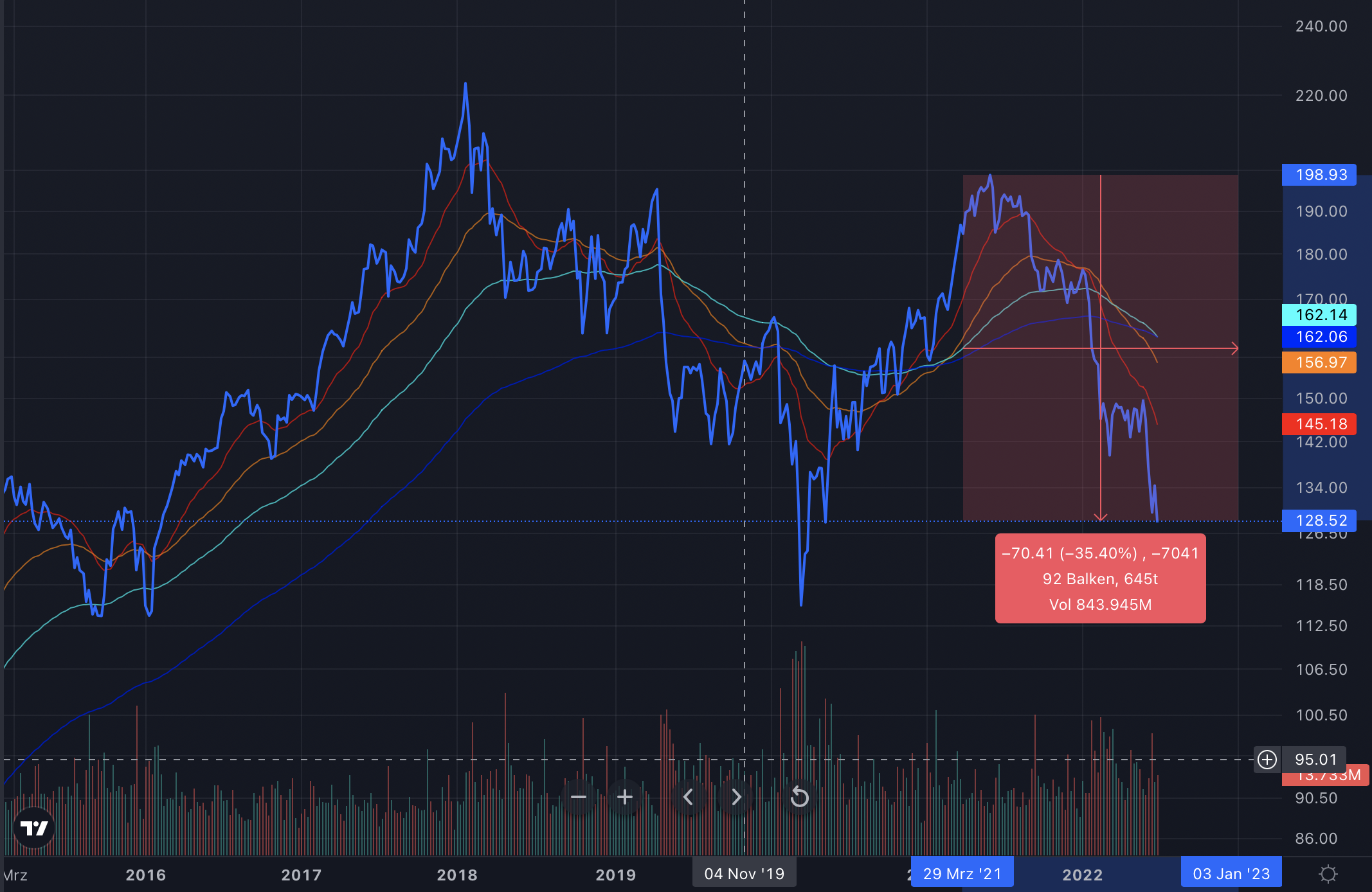Click the plus icon beside price 95.01
1372x892 pixels.
tap(1267, 760)
